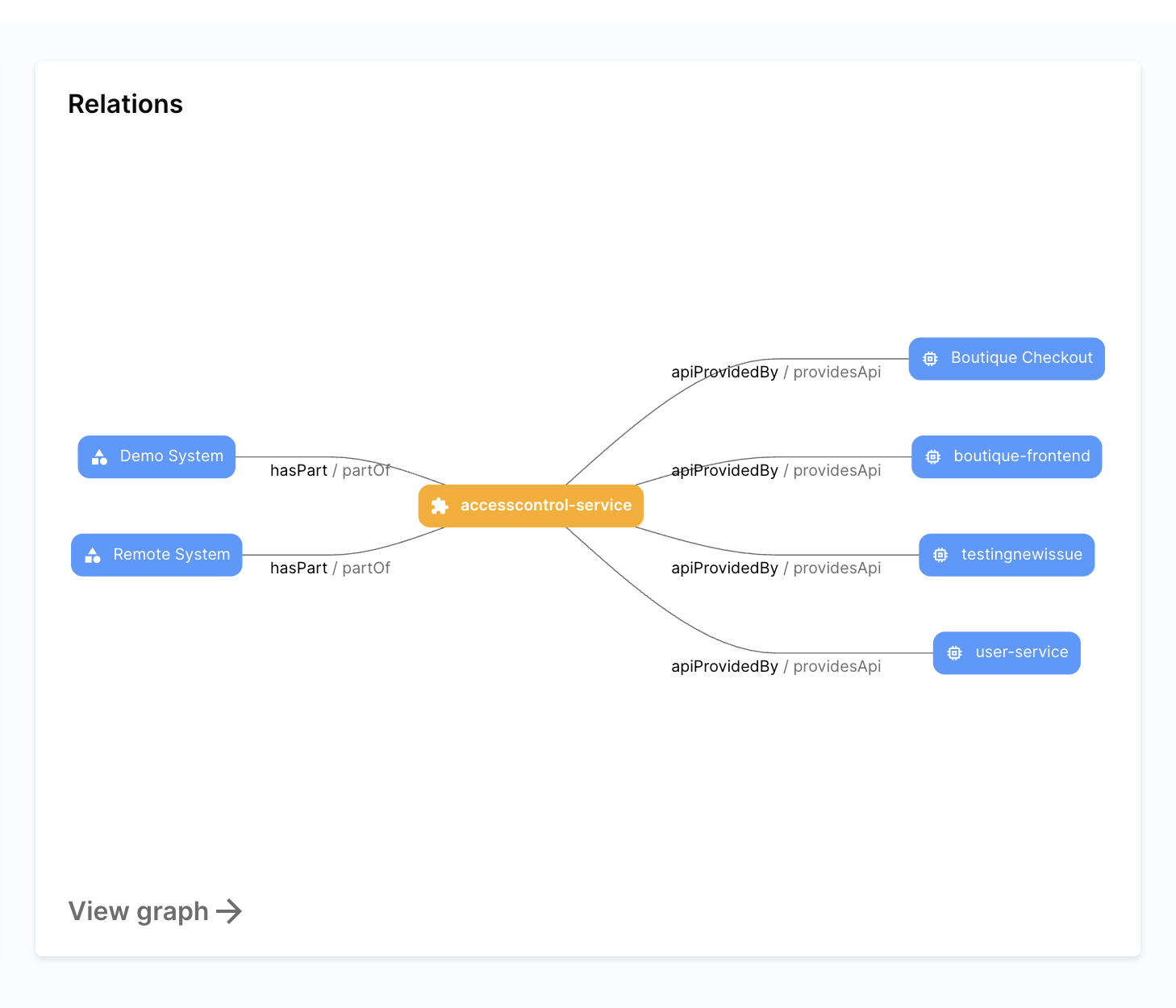The image size is (1176, 1008).
Task: Click the arrow icon beside View graph
Action: click(x=229, y=911)
